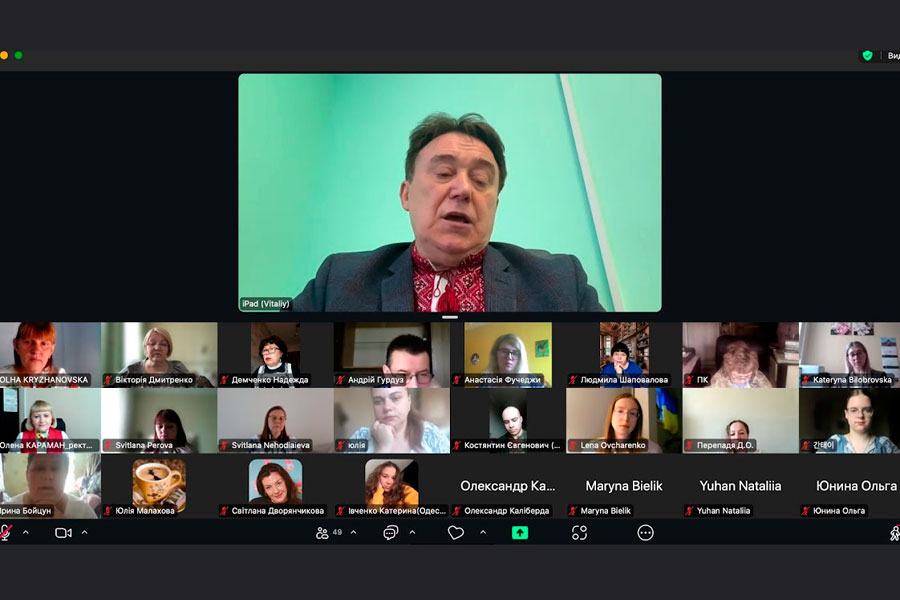The width and height of the screenshot is (900, 600).
Task: Expand participants options chevron
Action: coord(354,533)
